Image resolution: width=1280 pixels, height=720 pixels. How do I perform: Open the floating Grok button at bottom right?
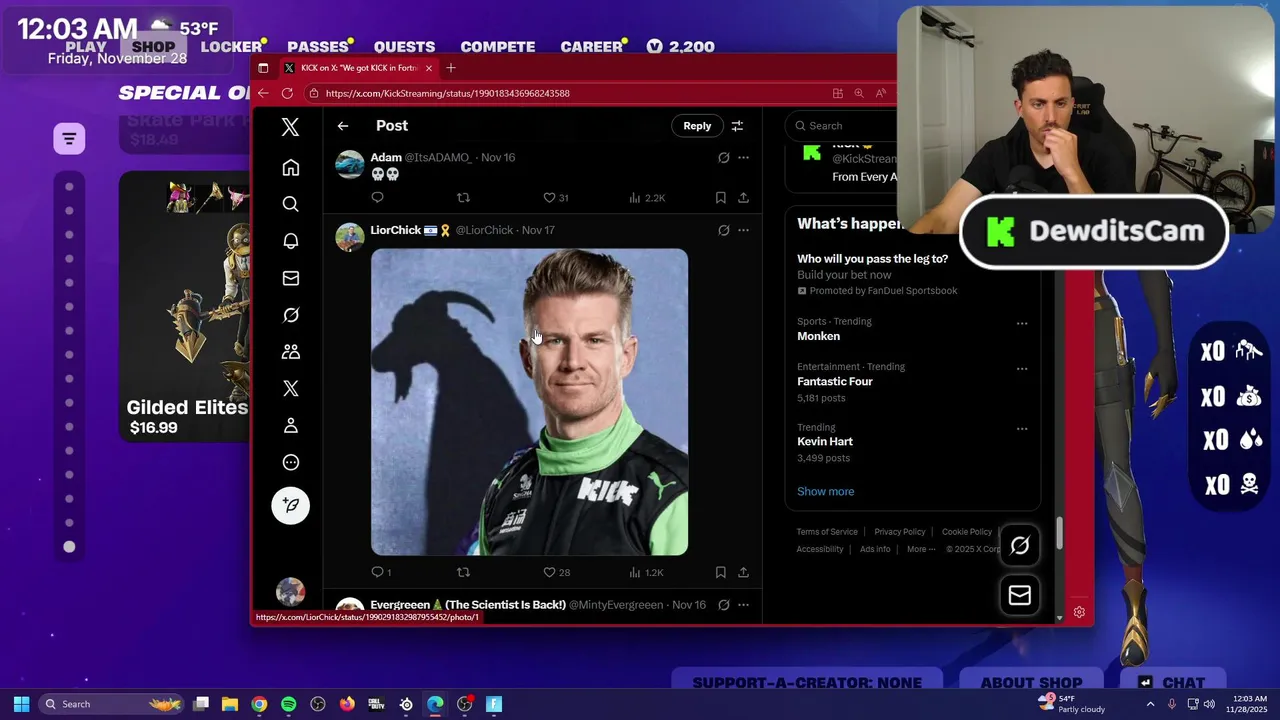(x=1020, y=545)
